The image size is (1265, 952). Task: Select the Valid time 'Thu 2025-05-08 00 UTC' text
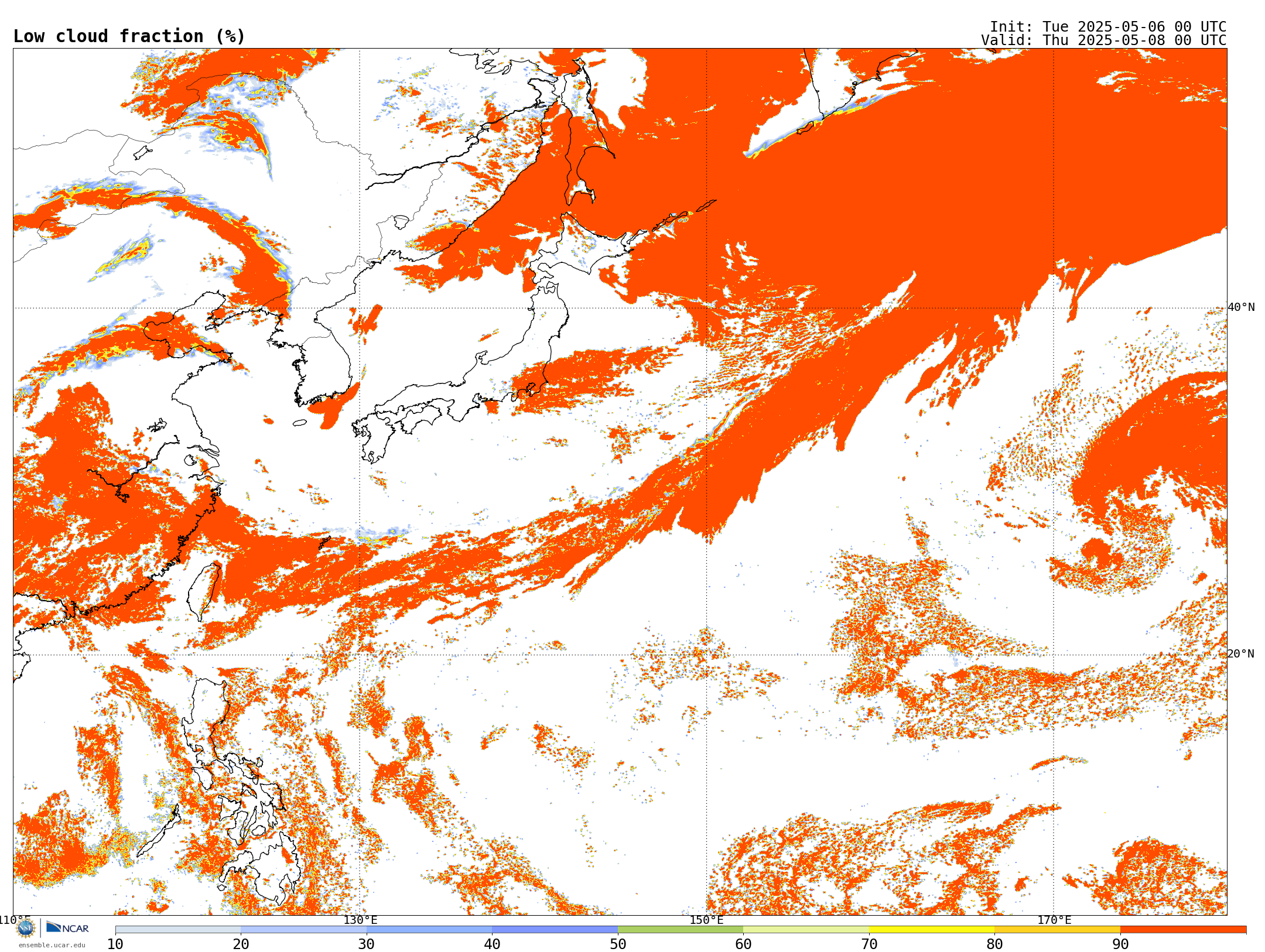click(1134, 40)
